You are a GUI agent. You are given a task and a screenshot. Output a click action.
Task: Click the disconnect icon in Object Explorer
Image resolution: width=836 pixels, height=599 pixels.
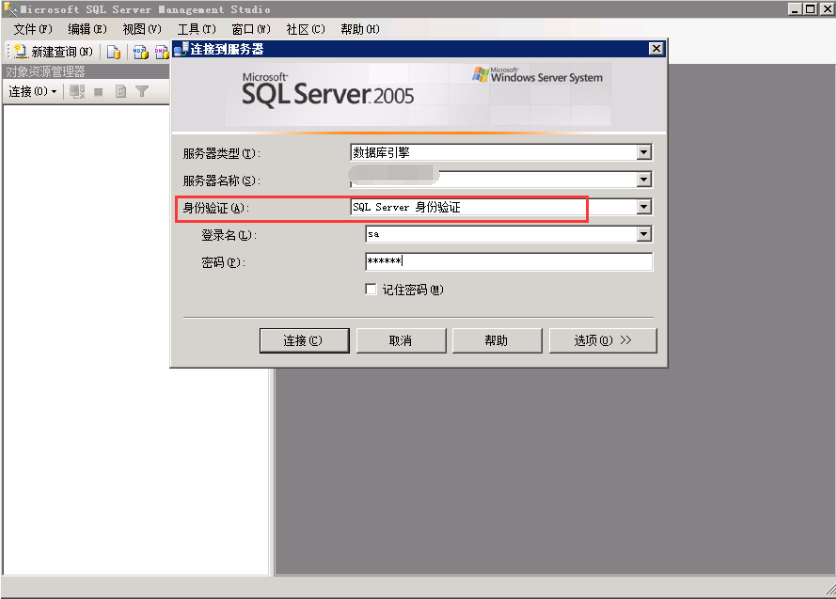click(x=78, y=92)
